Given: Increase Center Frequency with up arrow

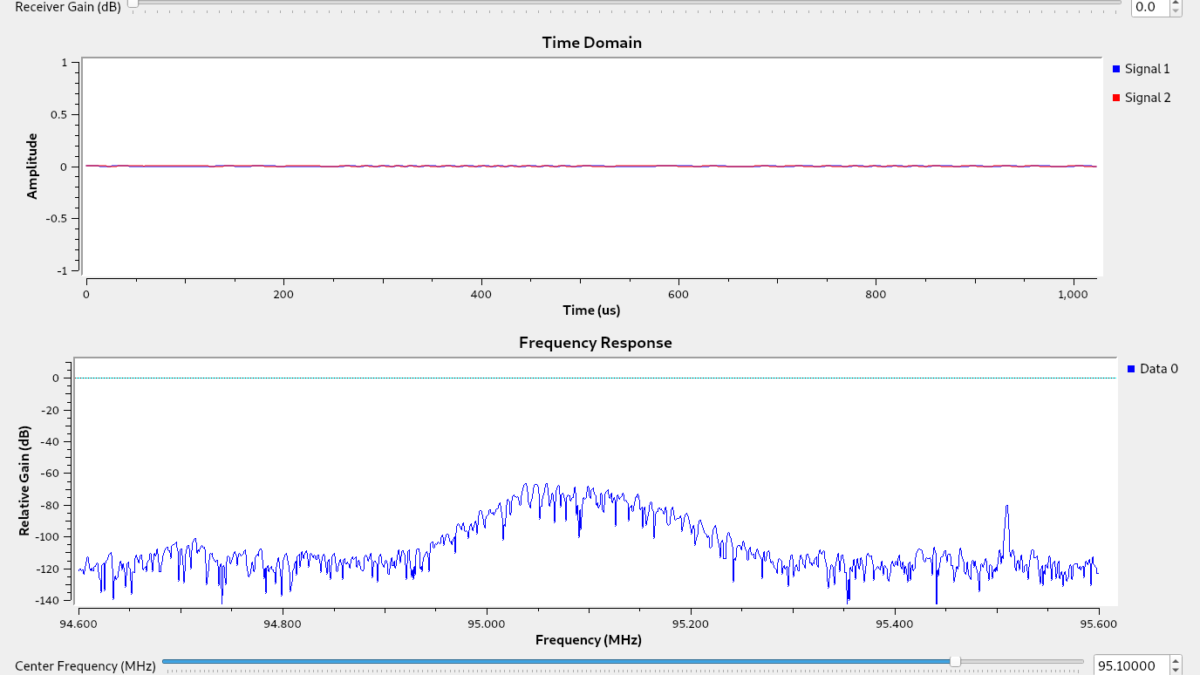Looking at the screenshot, I should pyautogui.click(x=1175, y=661).
